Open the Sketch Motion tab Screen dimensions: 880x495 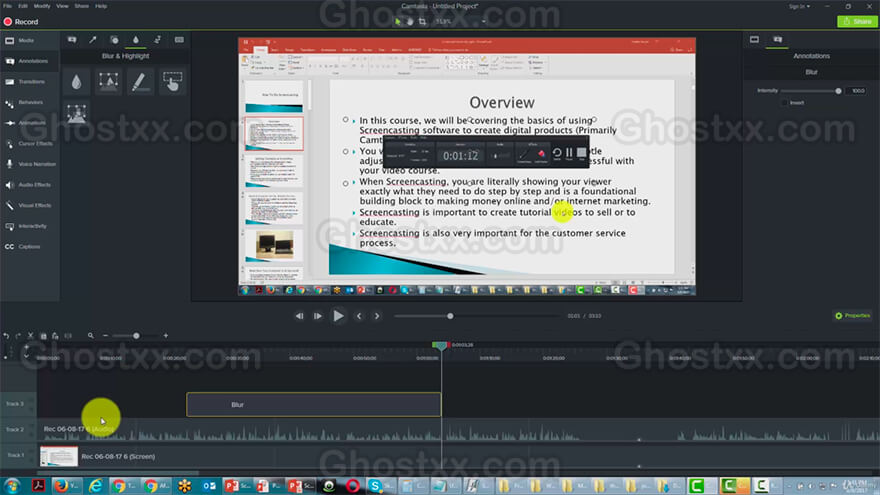coord(157,40)
